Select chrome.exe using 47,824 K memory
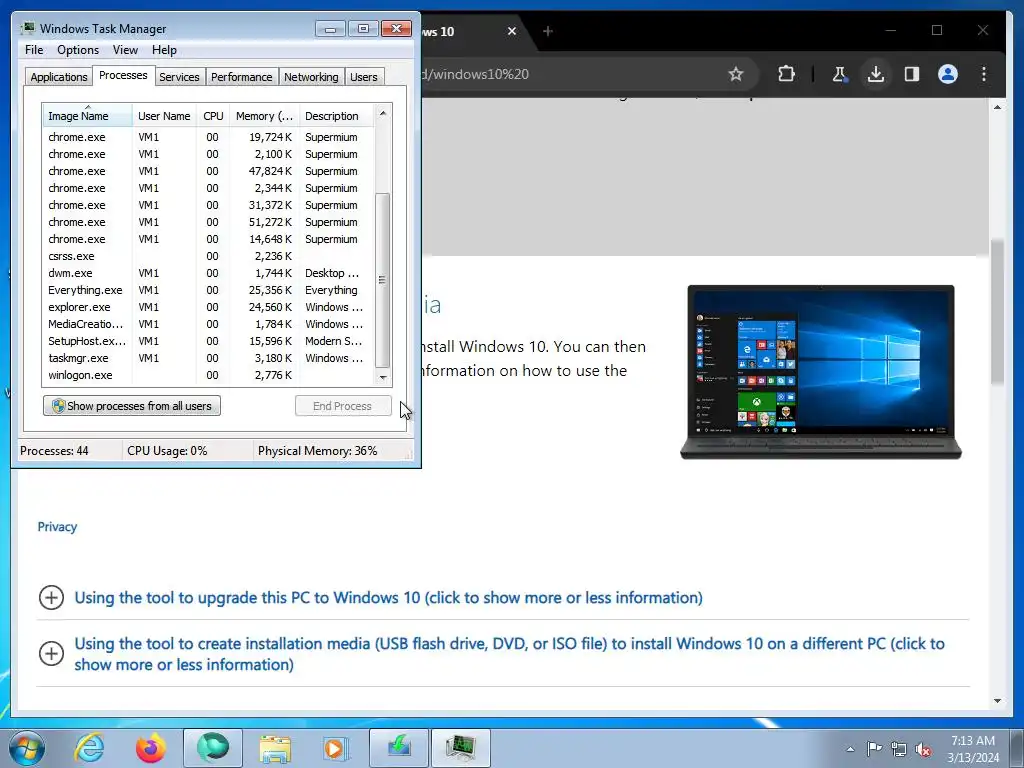Screen dimensions: 1024x768 [208, 171]
